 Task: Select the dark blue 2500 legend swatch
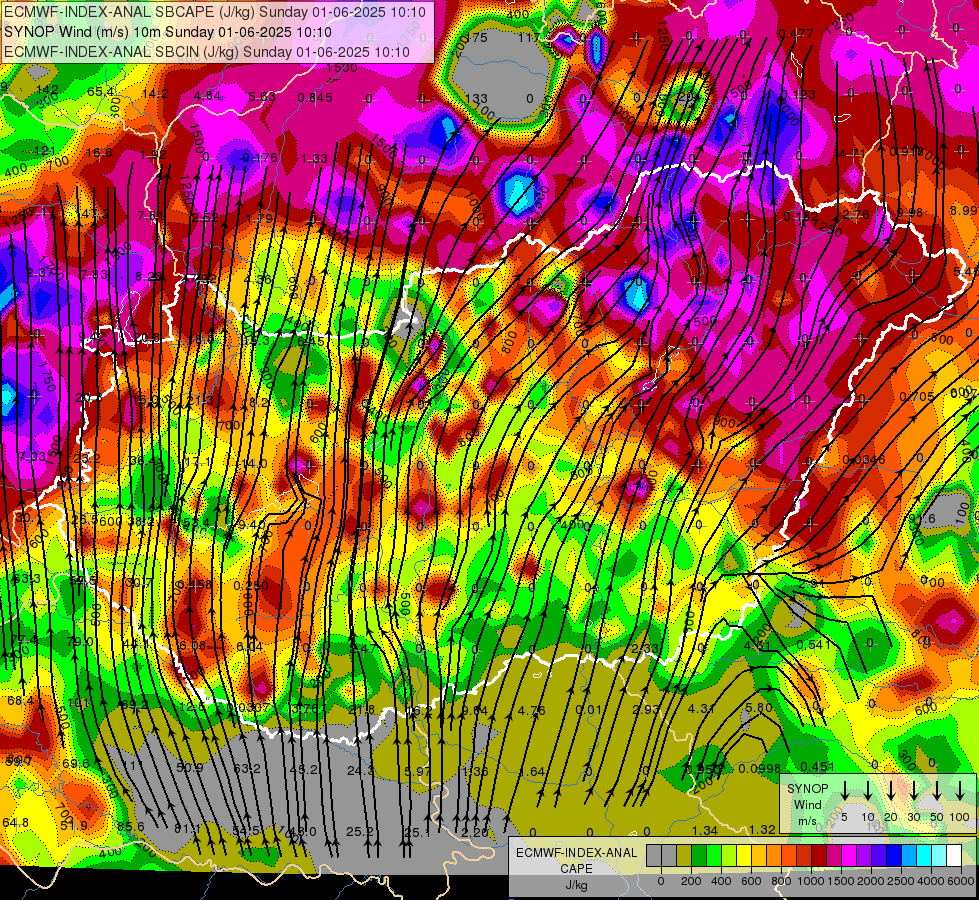pyautogui.click(x=894, y=856)
